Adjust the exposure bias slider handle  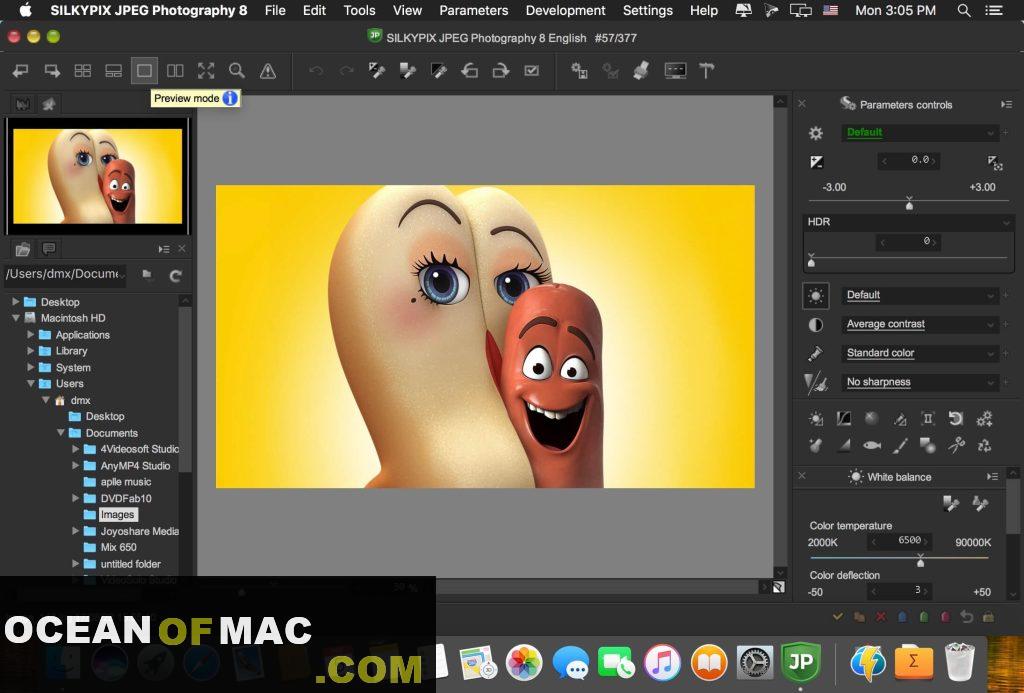[909, 204]
